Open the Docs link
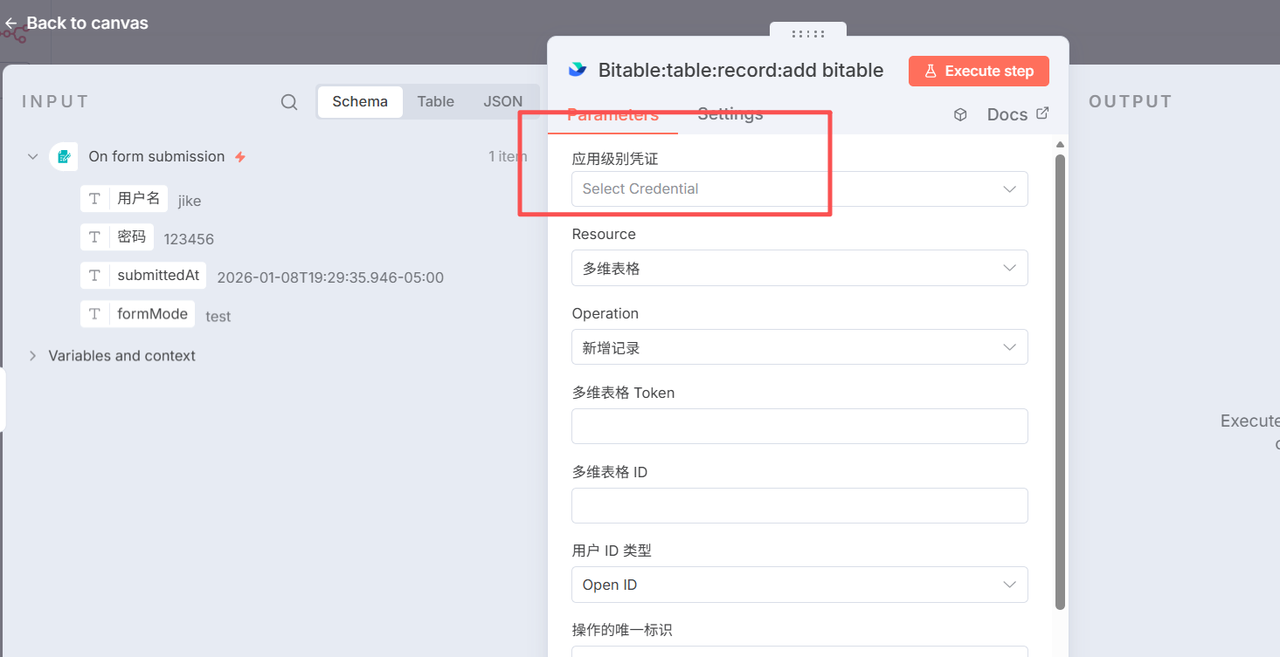1280x657 pixels. (1018, 114)
